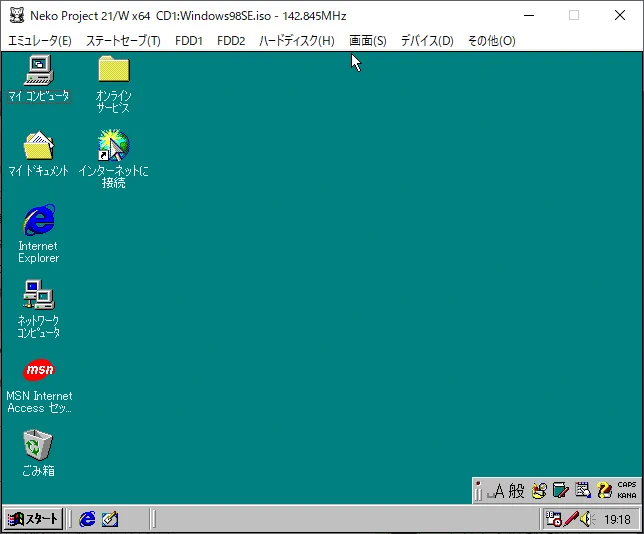The width and height of the screenshot is (644, 534).
Task: Open the IME properties icon
Action: point(583,490)
